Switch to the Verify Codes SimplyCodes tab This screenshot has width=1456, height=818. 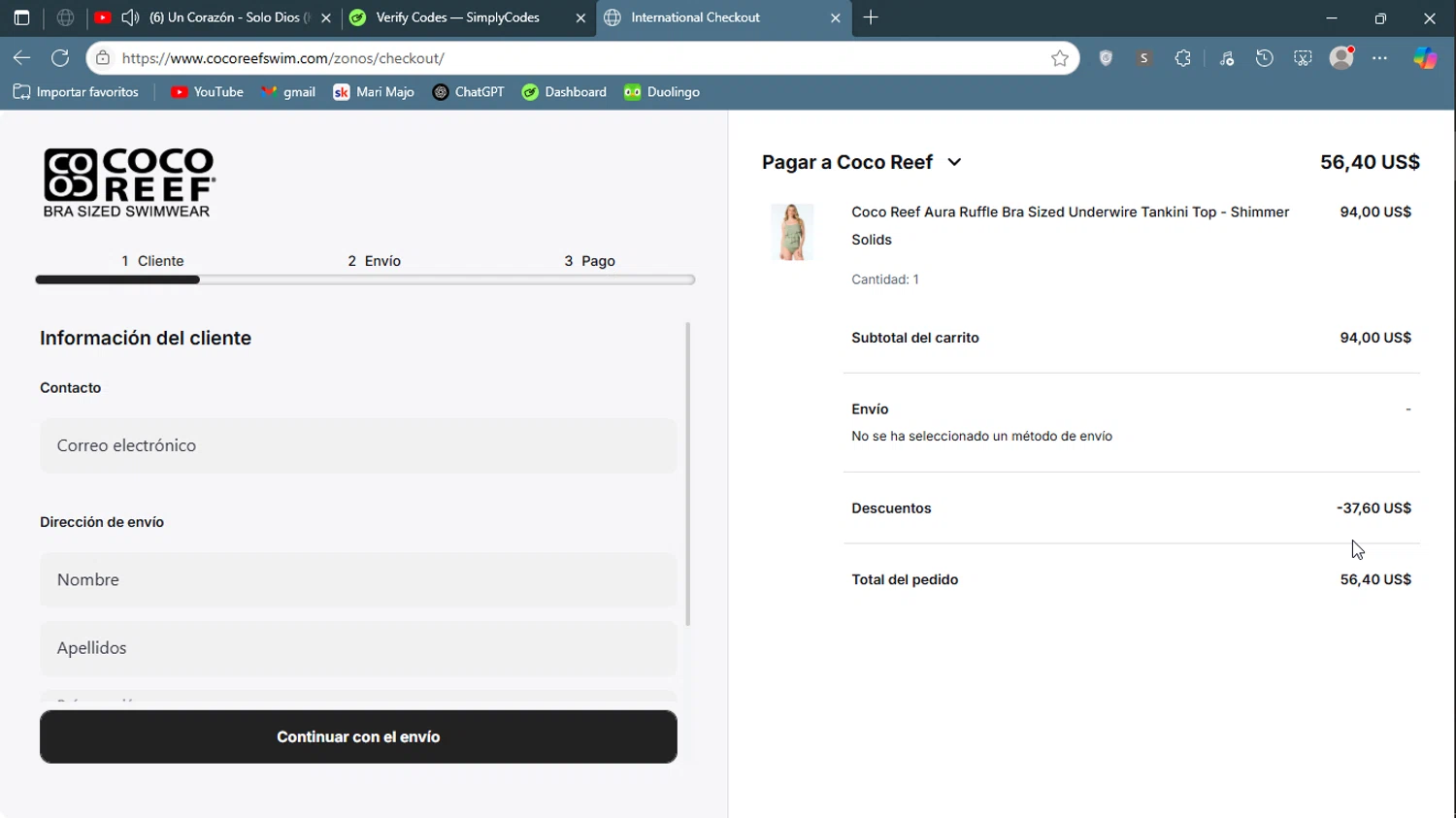click(458, 17)
